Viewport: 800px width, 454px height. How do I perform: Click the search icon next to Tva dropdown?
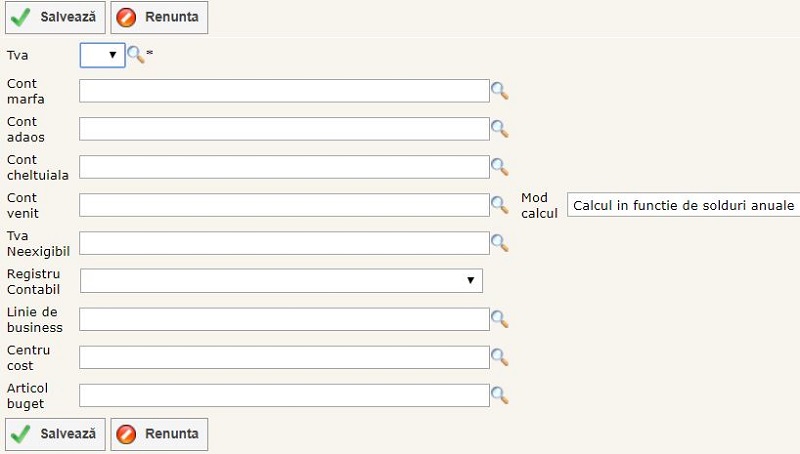click(x=135, y=55)
